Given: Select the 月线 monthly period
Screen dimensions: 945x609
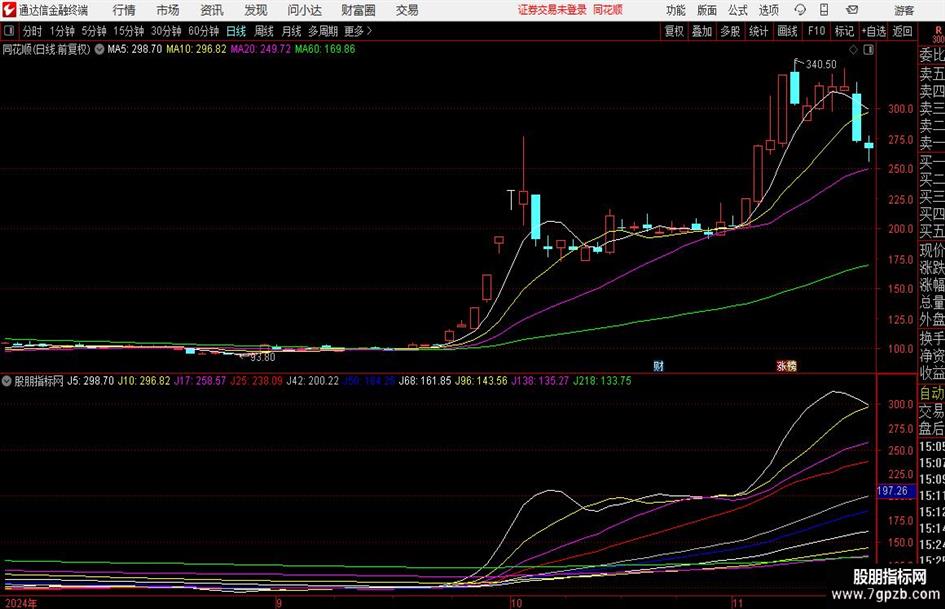Looking at the screenshot, I should click(291, 31).
